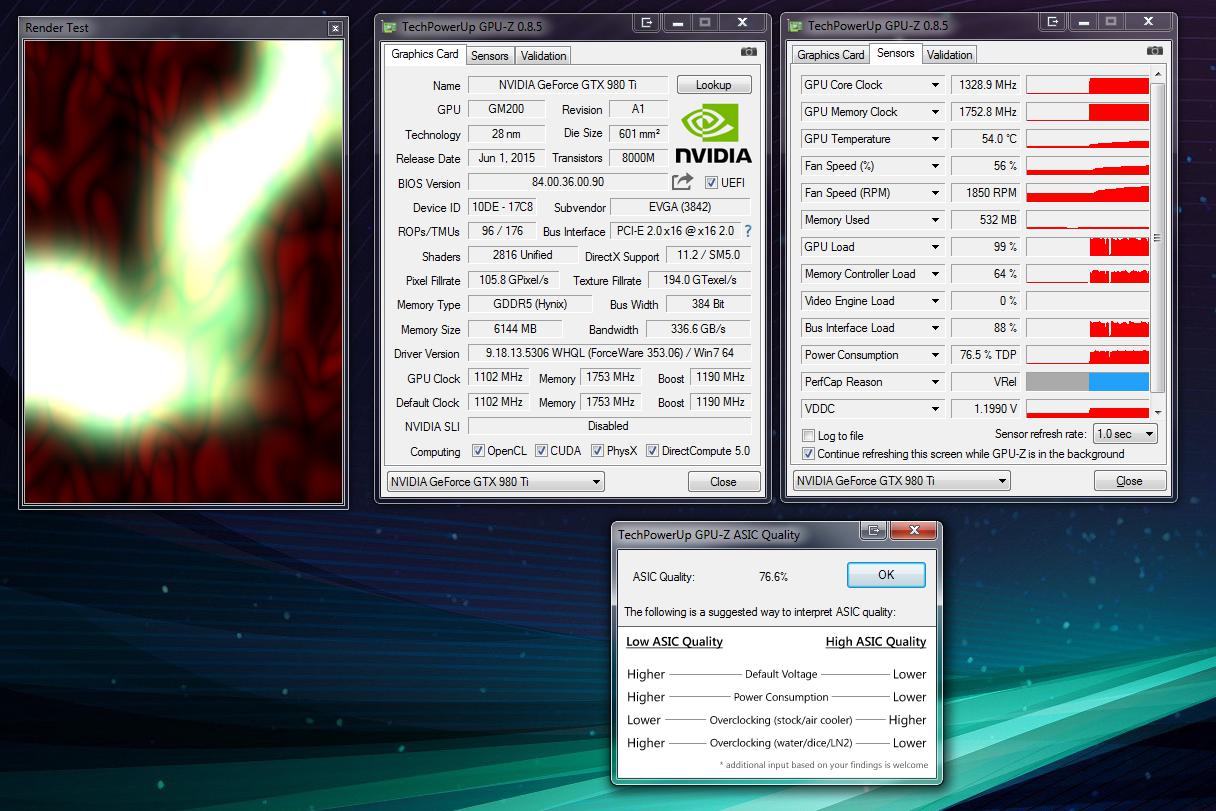Toggle the PhysX checkbox
1216x811 pixels.
[597, 451]
